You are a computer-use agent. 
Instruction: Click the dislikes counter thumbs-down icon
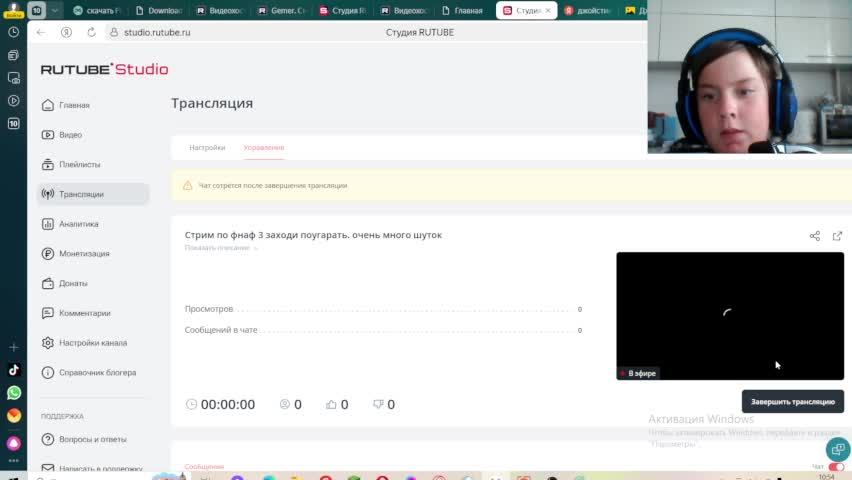tap(378, 404)
